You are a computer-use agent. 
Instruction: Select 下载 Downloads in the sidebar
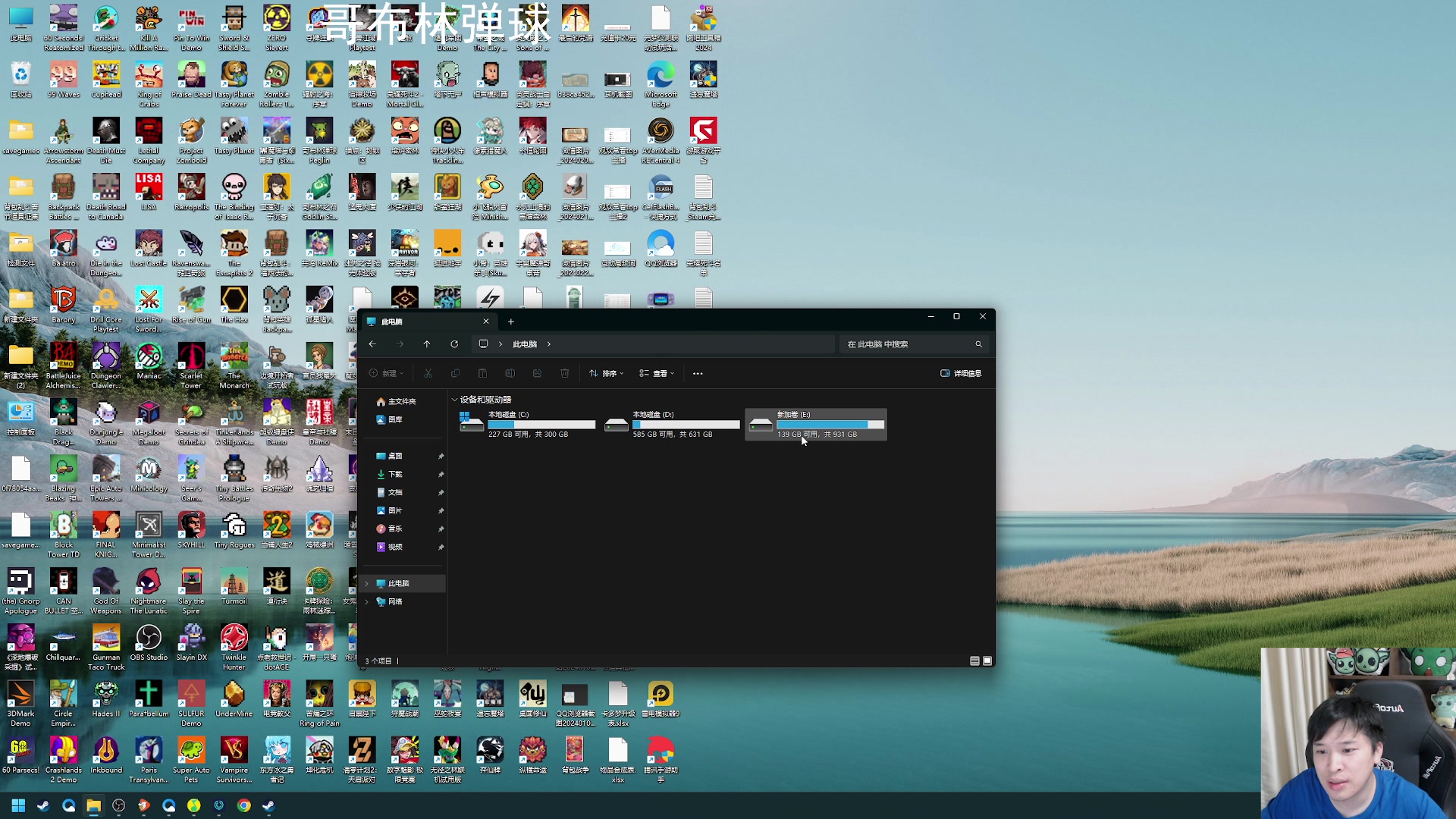[395, 474]
